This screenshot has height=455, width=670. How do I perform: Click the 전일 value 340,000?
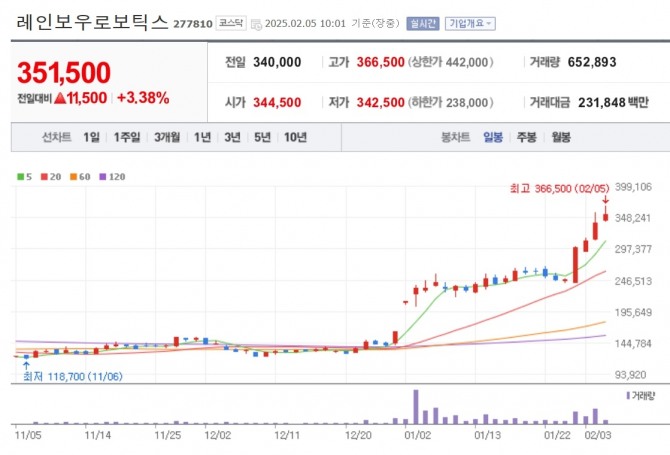pos(277,62)
